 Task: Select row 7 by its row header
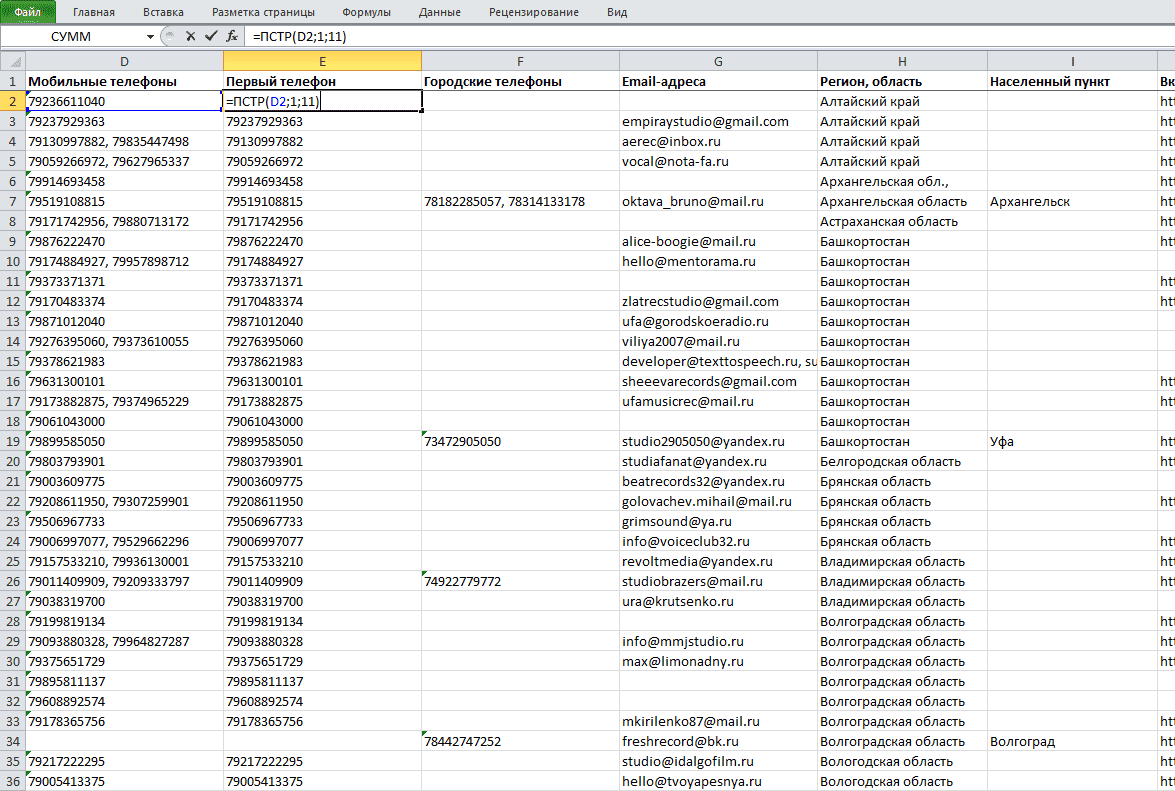13,201
